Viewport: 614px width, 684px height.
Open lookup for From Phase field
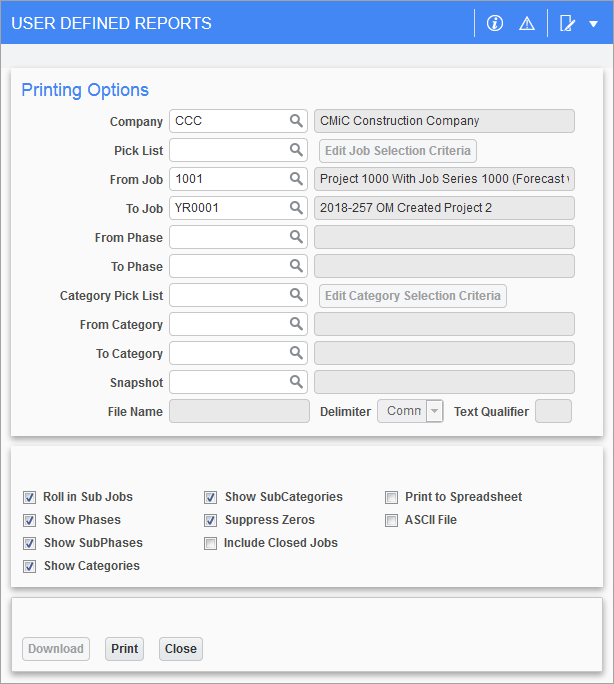(296, 237)
